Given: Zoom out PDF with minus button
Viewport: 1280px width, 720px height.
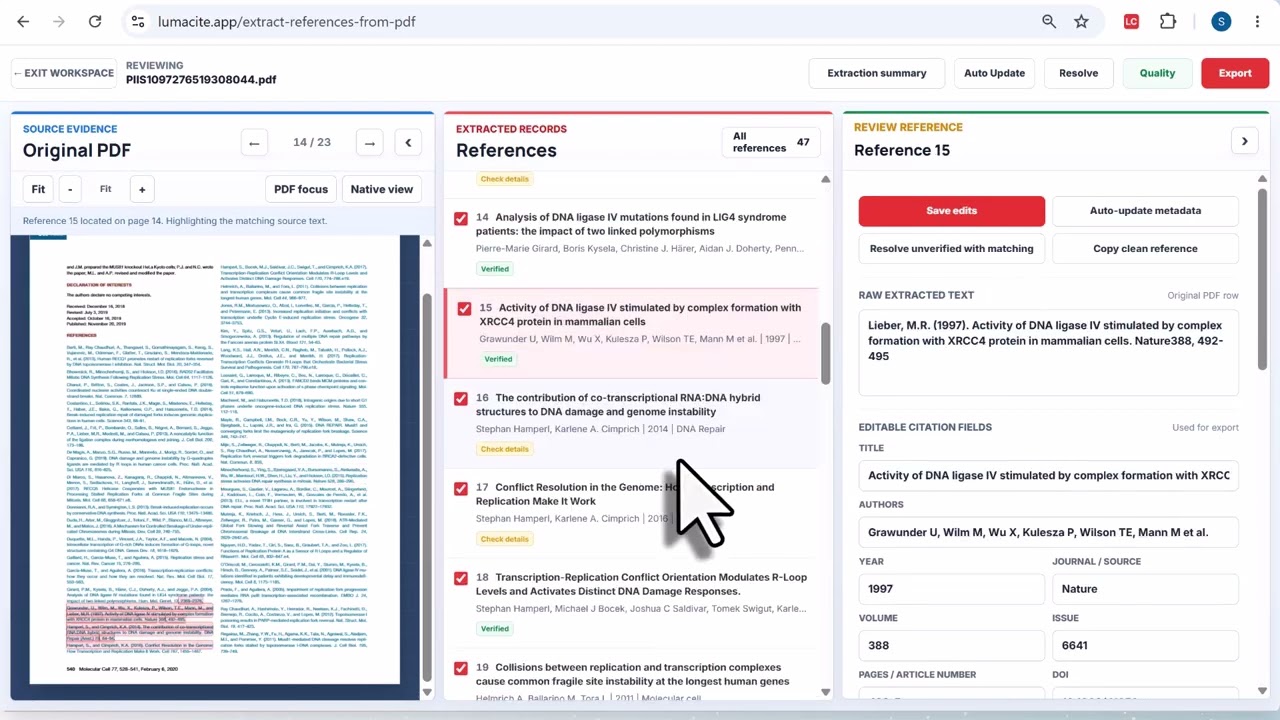Looking at the screenshot, I should [x=70, y=189].
